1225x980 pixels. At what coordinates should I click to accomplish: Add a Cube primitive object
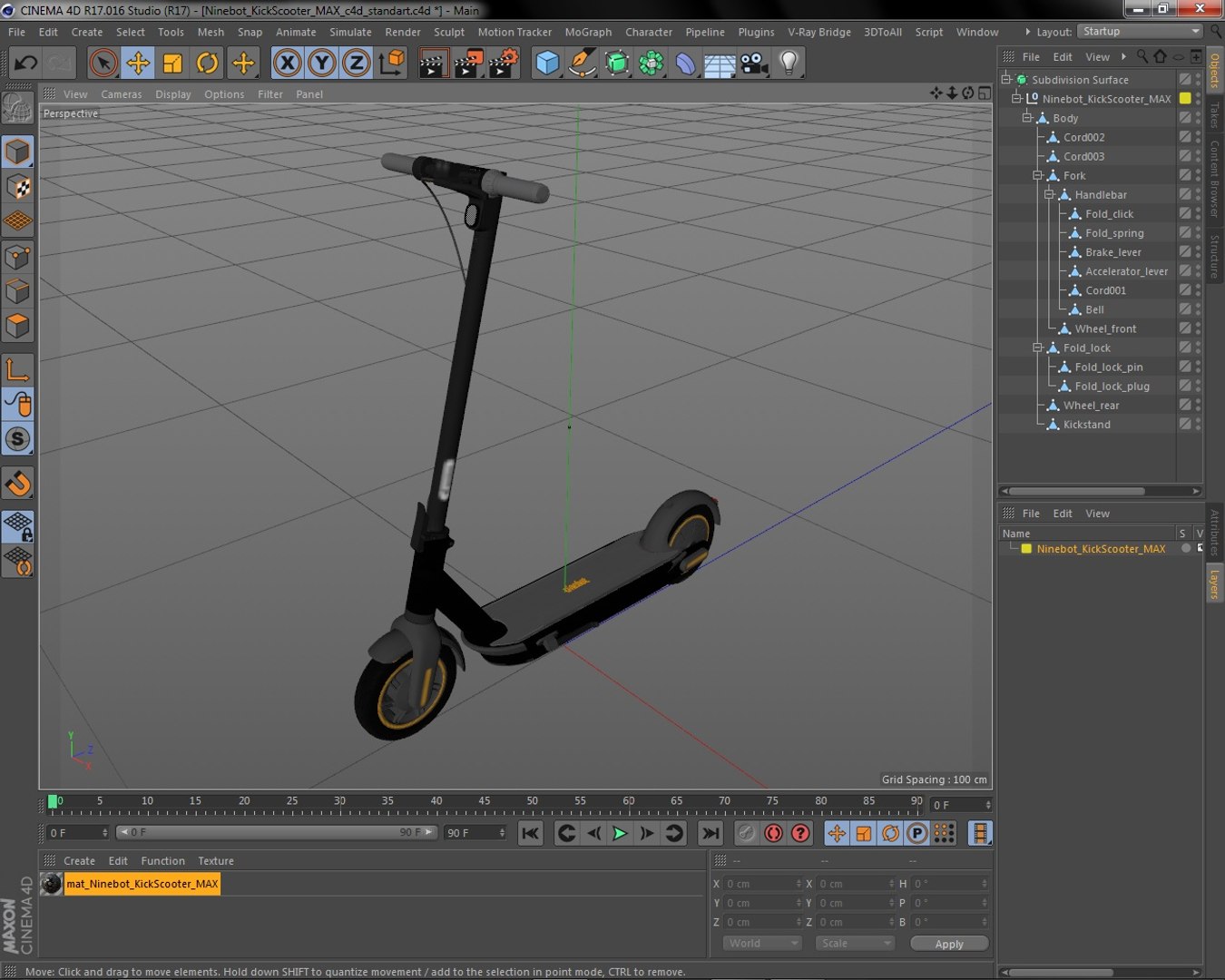[x=547, y=63]
